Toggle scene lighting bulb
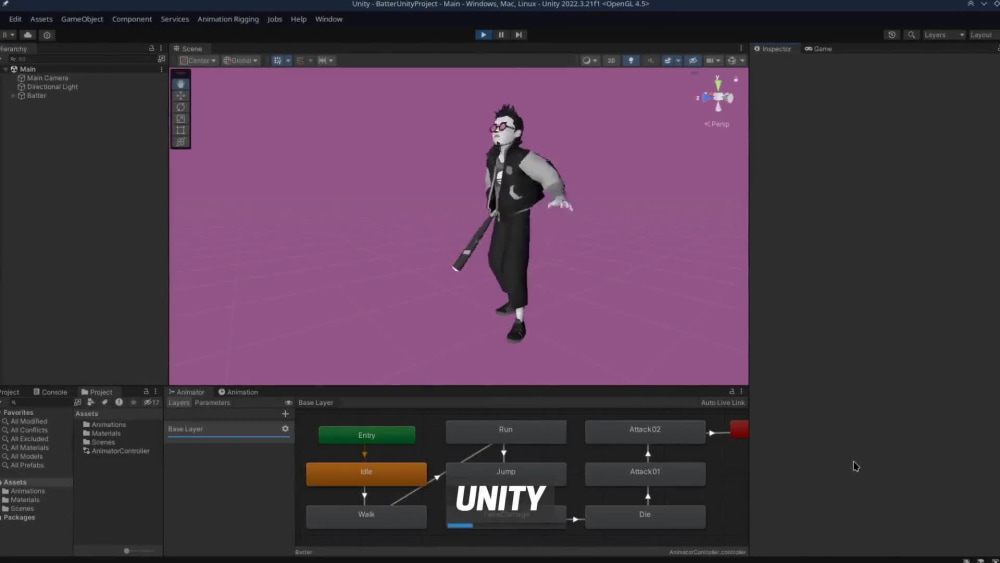This screenshot has height=563, width=1000. (631, 61)
